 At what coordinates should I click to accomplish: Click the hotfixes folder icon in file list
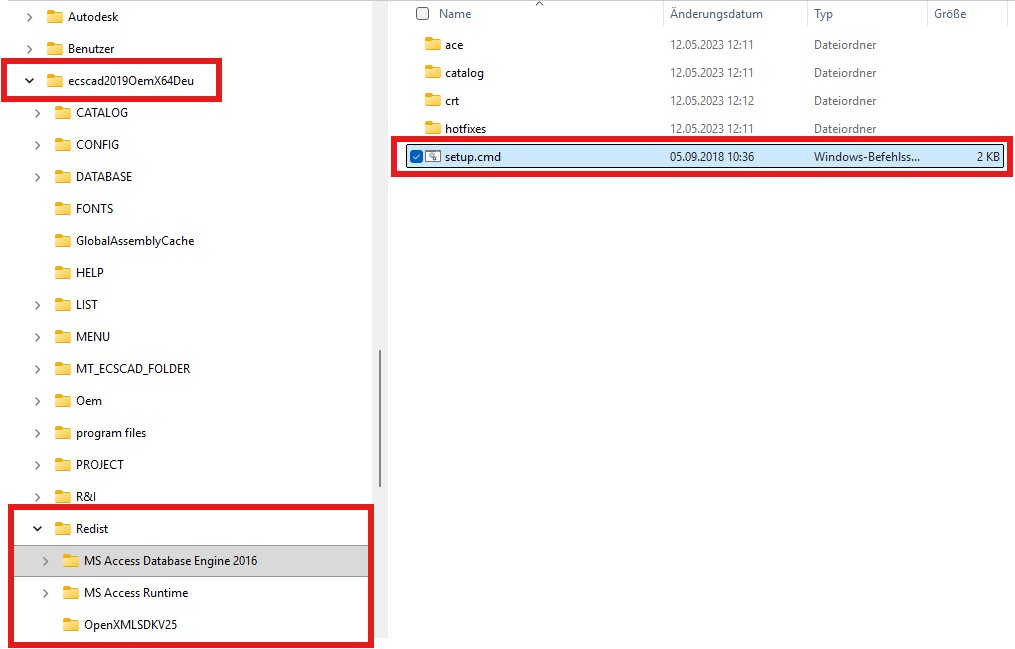click(432, 127)
